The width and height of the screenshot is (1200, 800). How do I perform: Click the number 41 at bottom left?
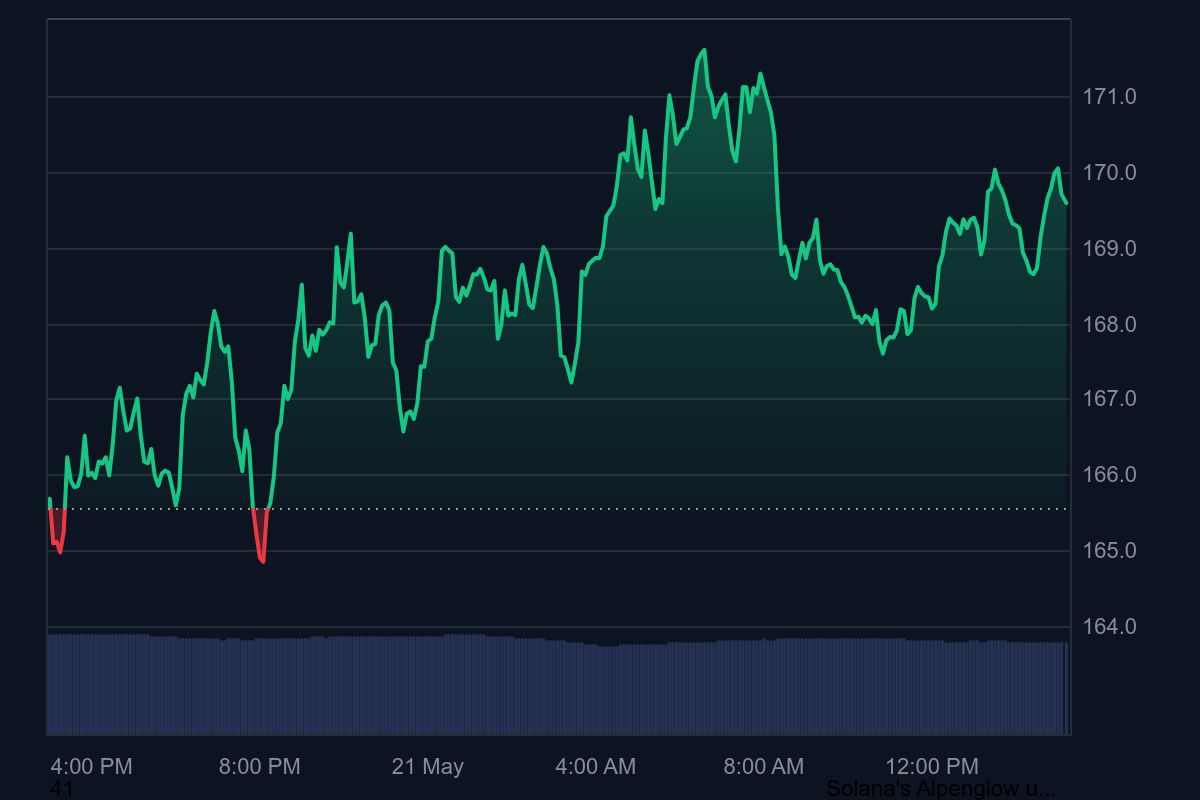click(x=61, y=789)
